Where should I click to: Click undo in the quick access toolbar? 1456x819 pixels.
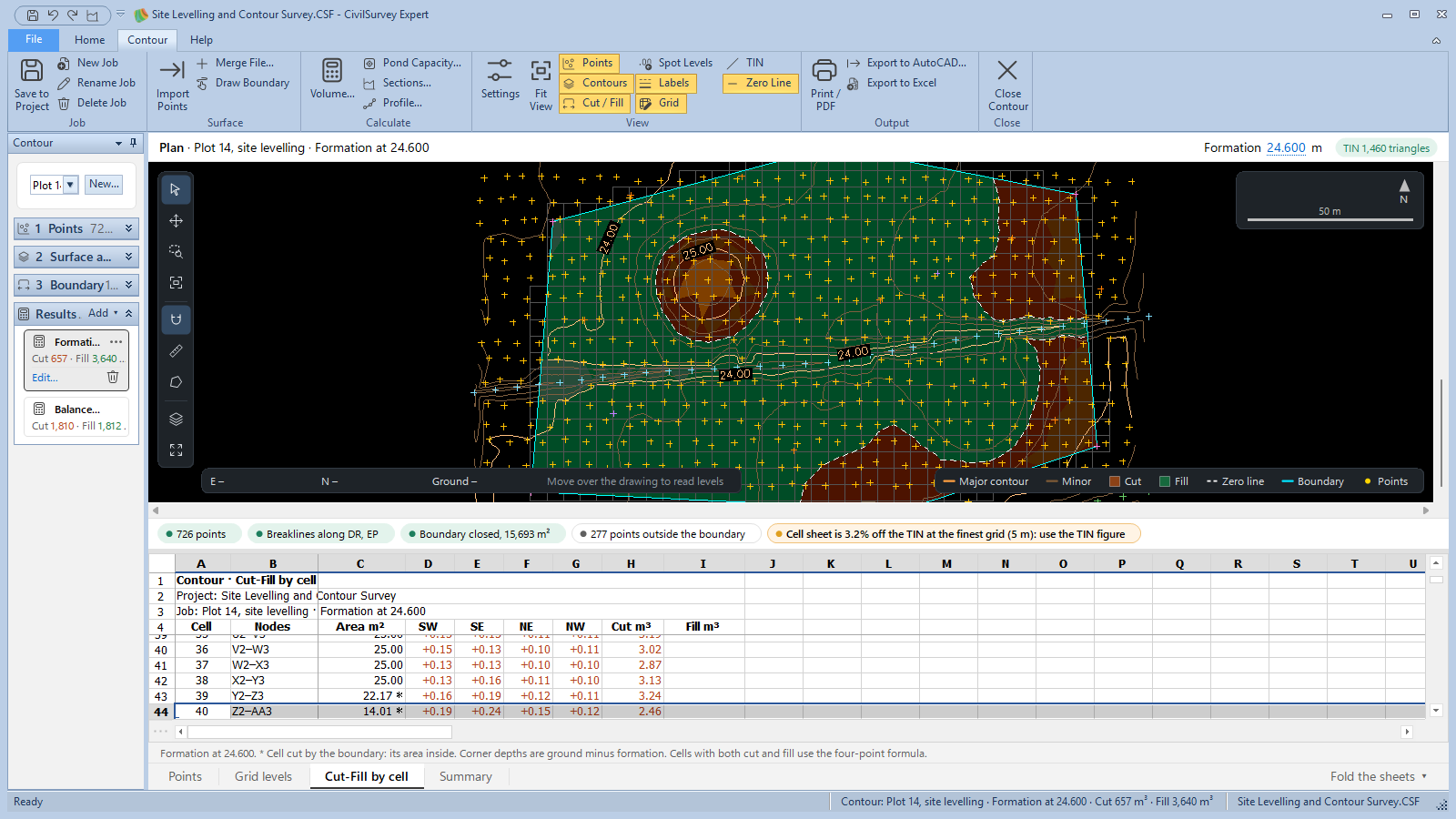(52, 15)
